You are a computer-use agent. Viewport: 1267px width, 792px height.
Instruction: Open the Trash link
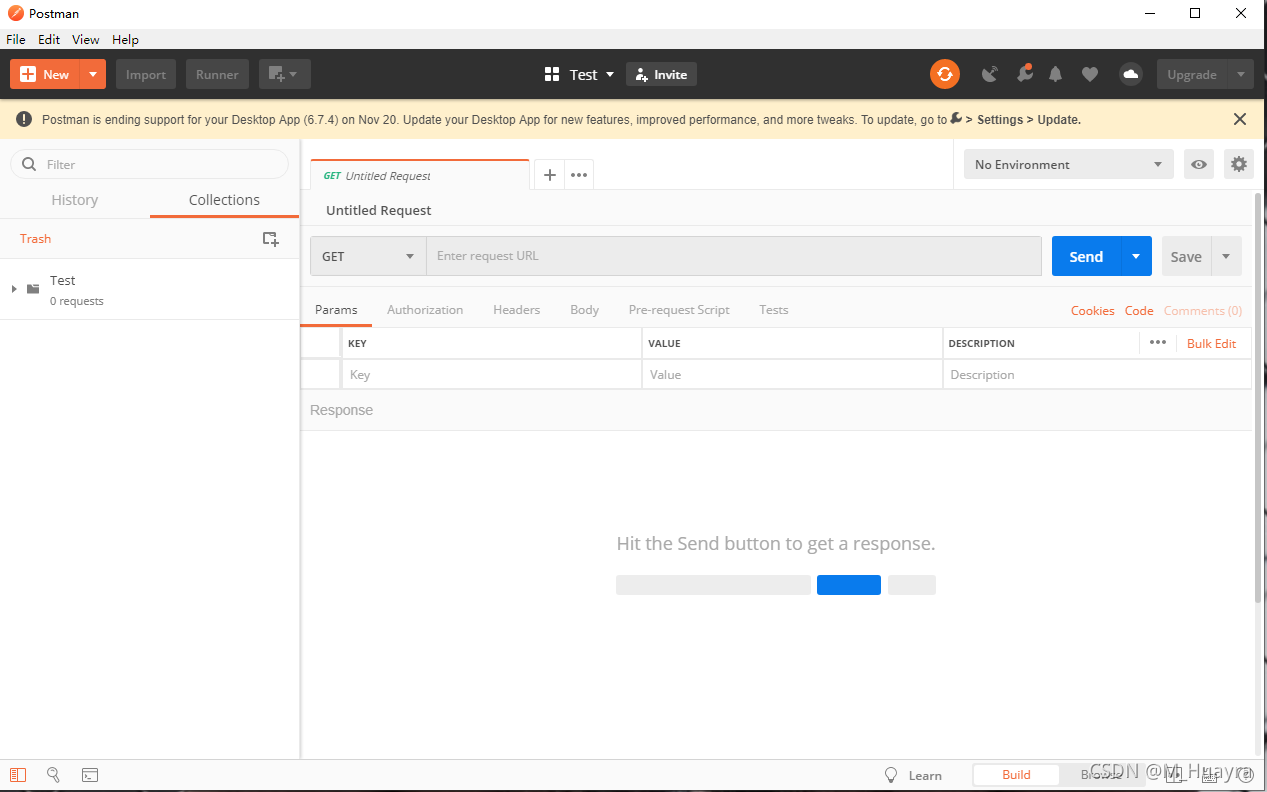click(35, 239)
